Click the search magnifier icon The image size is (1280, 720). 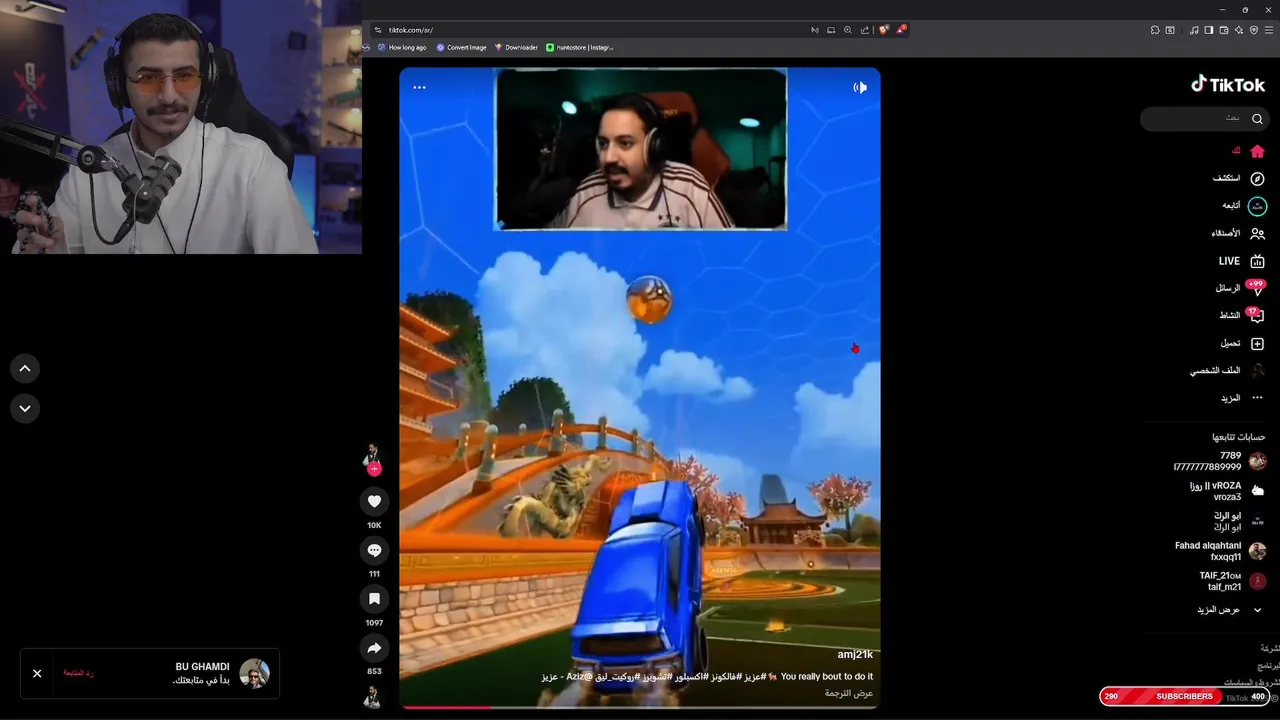point(1257,119)
